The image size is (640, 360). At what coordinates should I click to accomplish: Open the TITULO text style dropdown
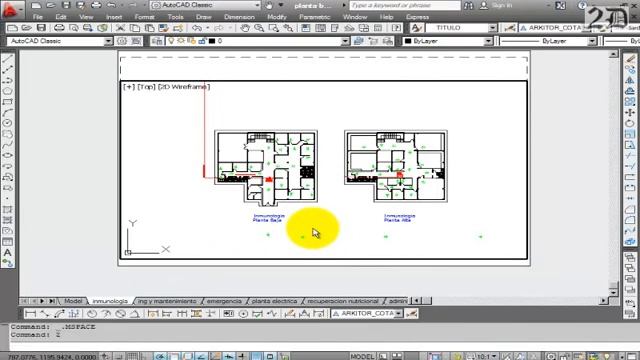(x=493, y=28)
